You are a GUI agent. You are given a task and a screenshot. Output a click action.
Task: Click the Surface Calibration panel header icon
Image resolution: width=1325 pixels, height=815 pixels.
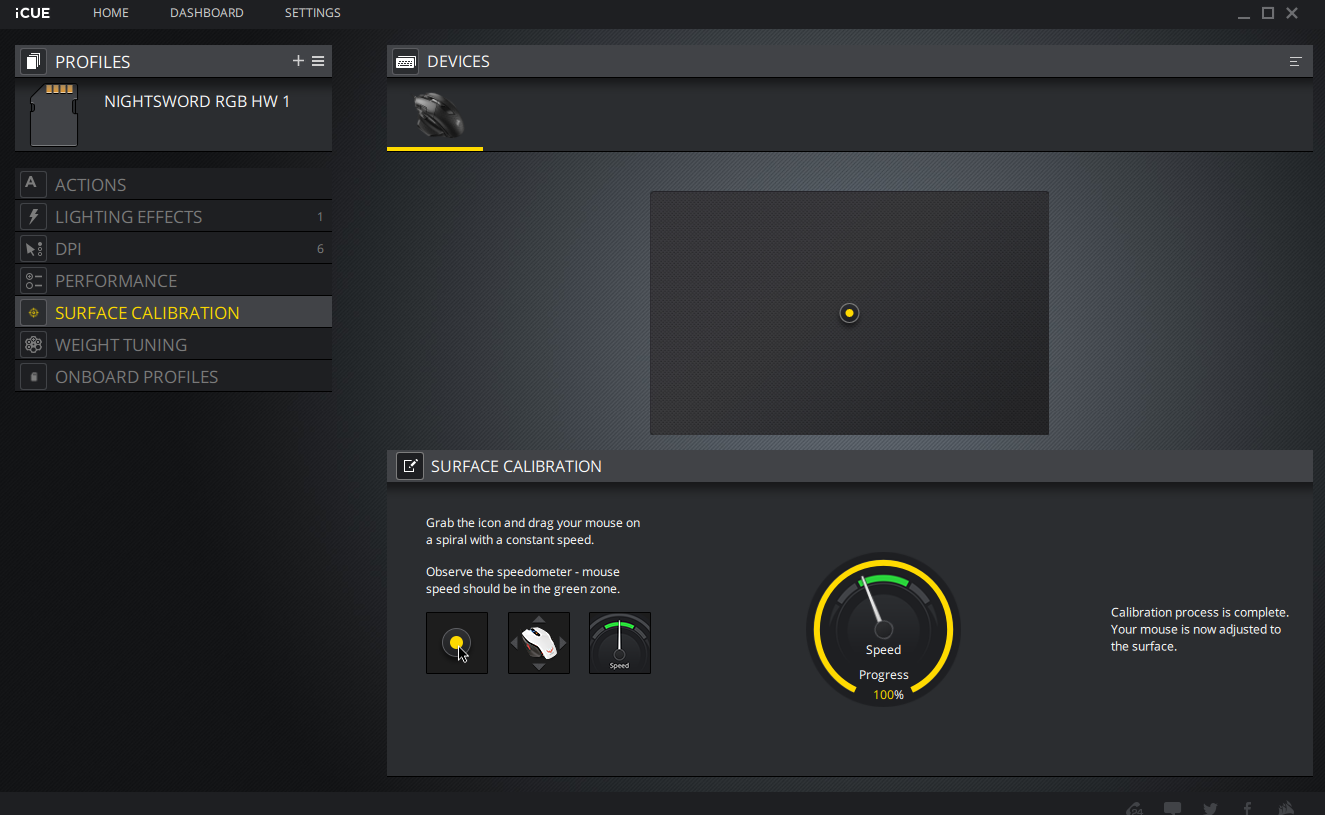[x=409, y=466]
